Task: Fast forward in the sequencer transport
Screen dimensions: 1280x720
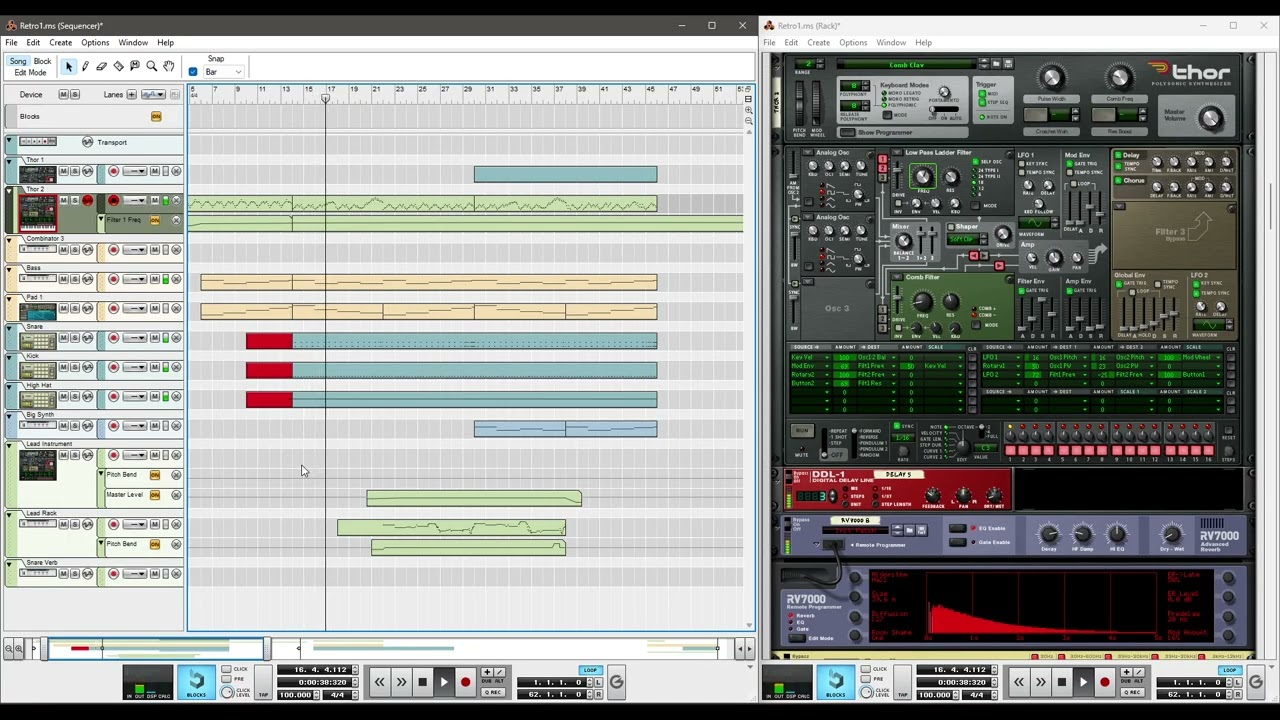Action: [401, 682]
